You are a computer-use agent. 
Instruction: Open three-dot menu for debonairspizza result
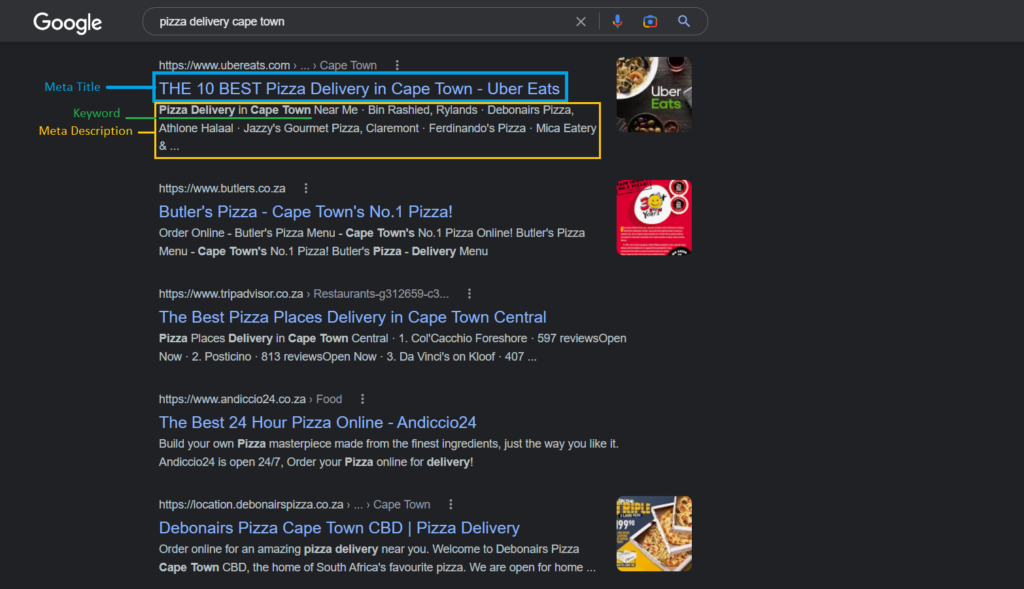pyautogui.click(x=451, y=504)
